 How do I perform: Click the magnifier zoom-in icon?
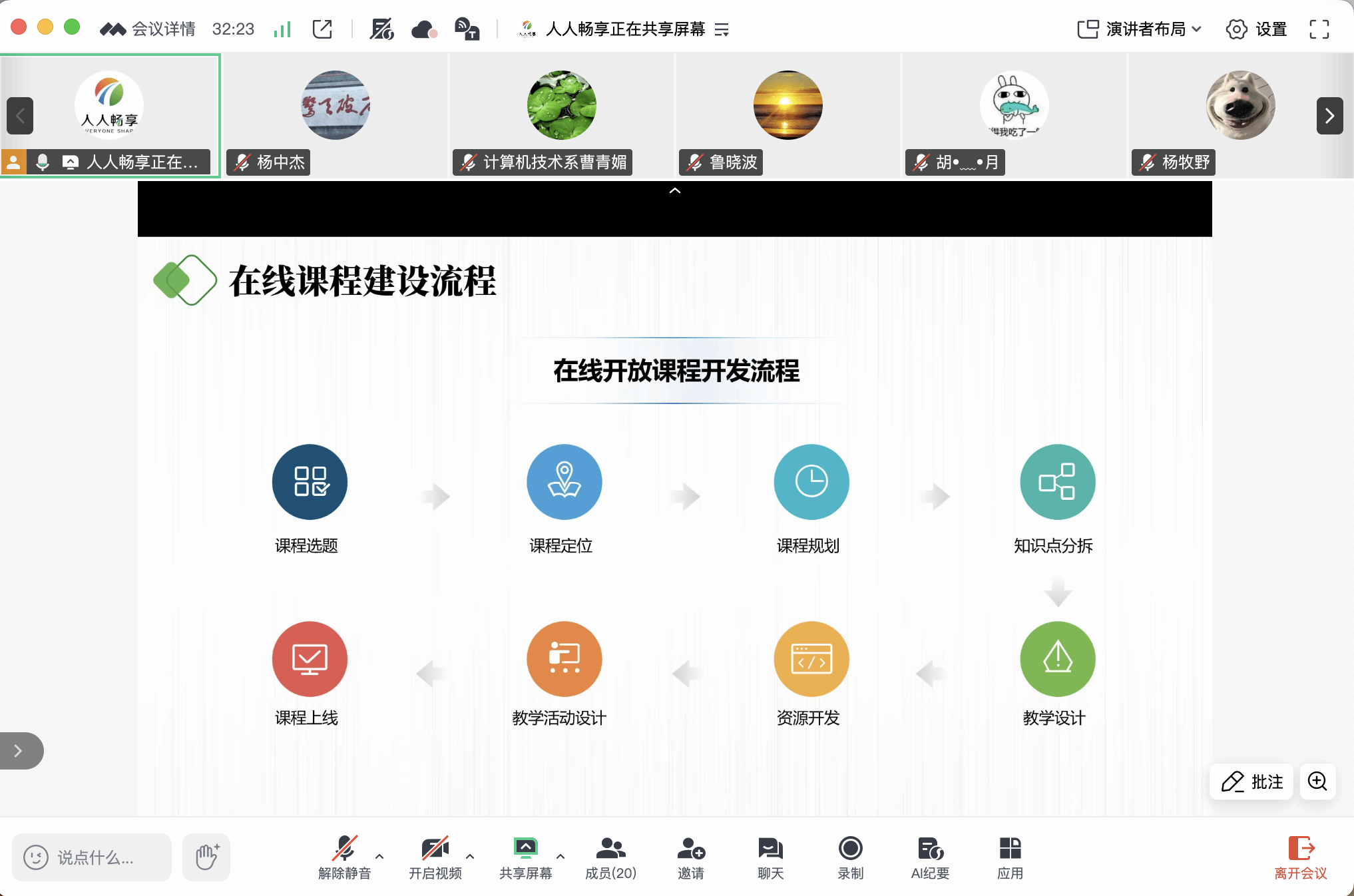(x=1317, y=781)
